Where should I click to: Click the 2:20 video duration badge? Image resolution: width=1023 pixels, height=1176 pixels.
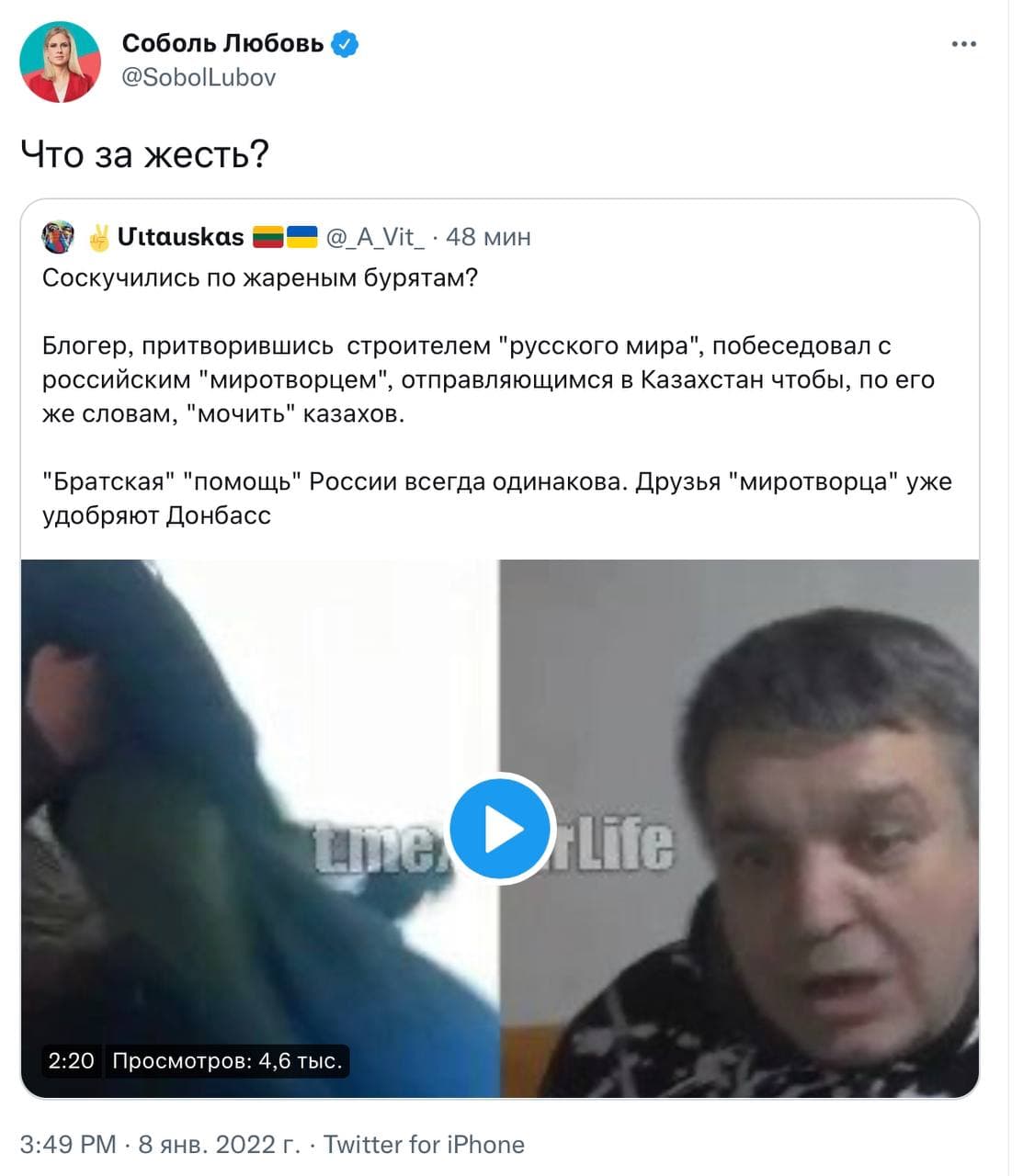[71, 1061]
